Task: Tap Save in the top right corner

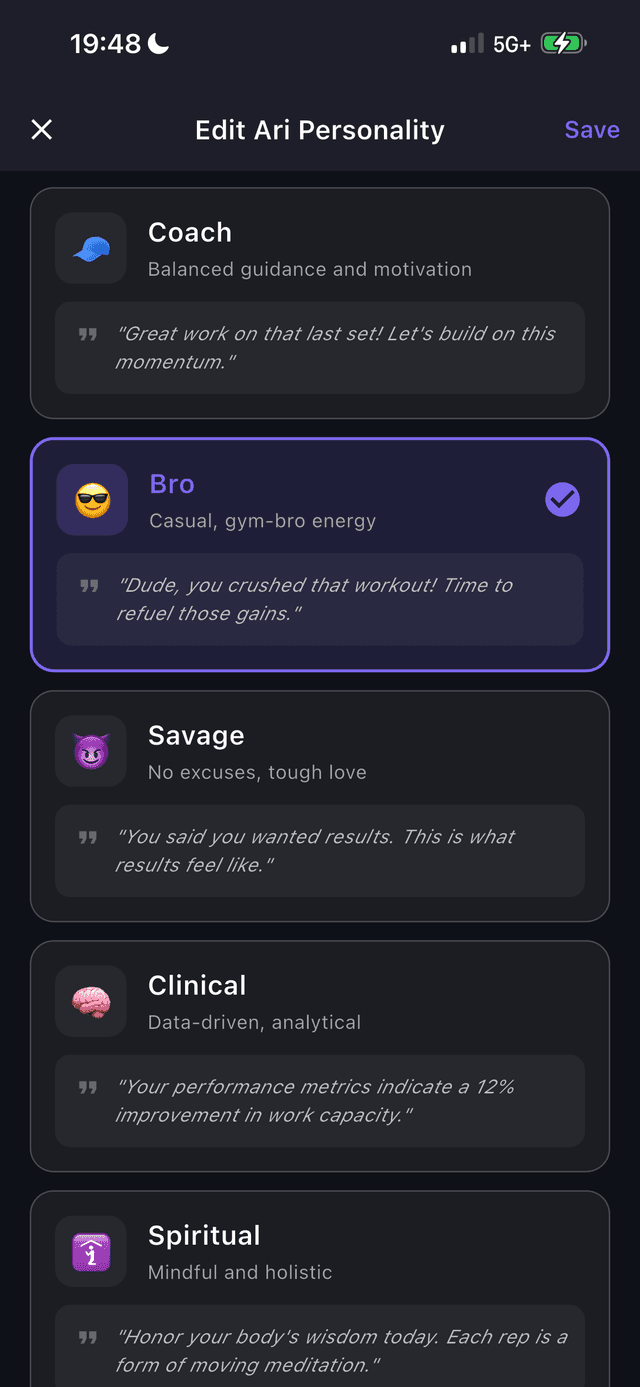Action: click(591, 129)
